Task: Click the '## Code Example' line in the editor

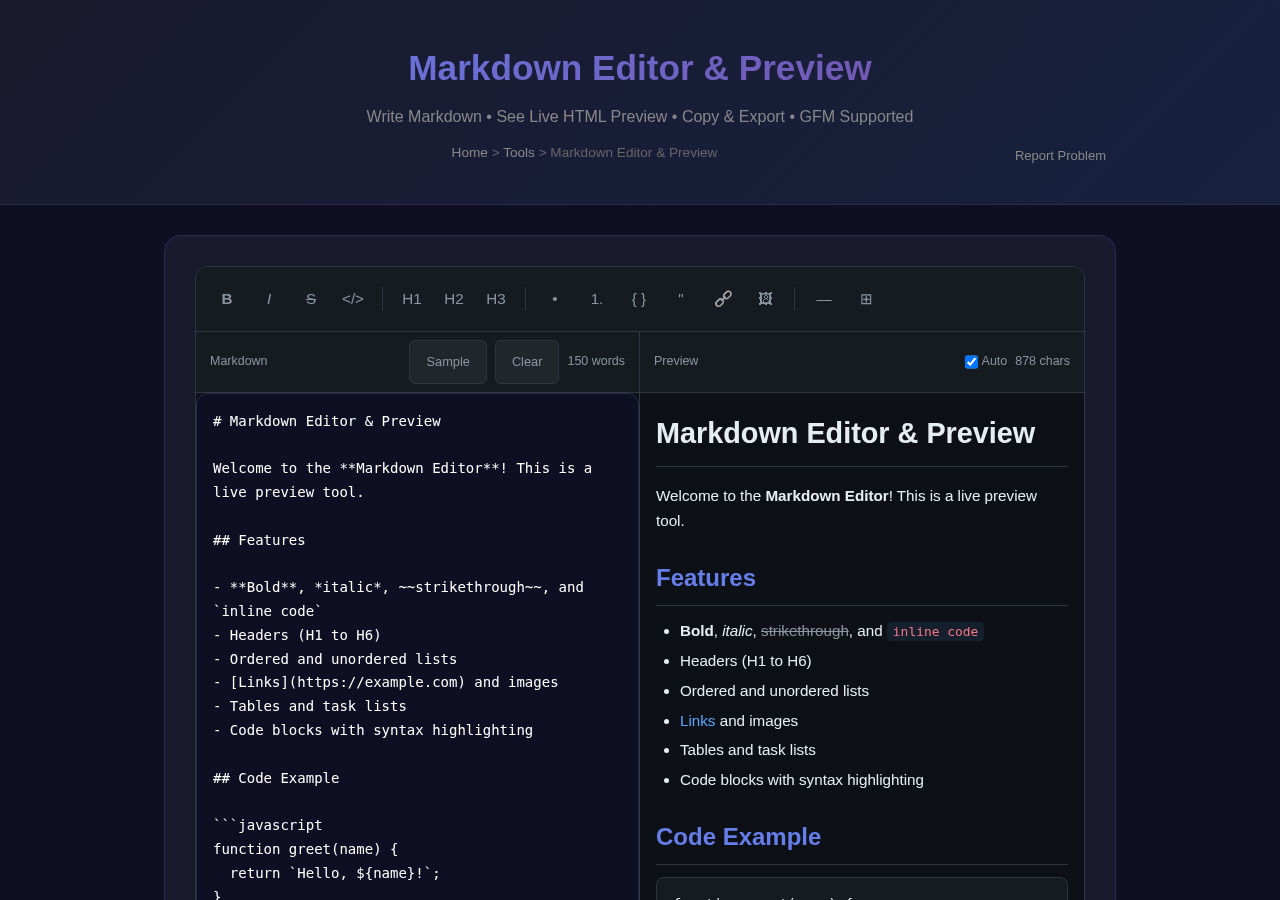Action: pyautogui.click(x=276, y=778)
